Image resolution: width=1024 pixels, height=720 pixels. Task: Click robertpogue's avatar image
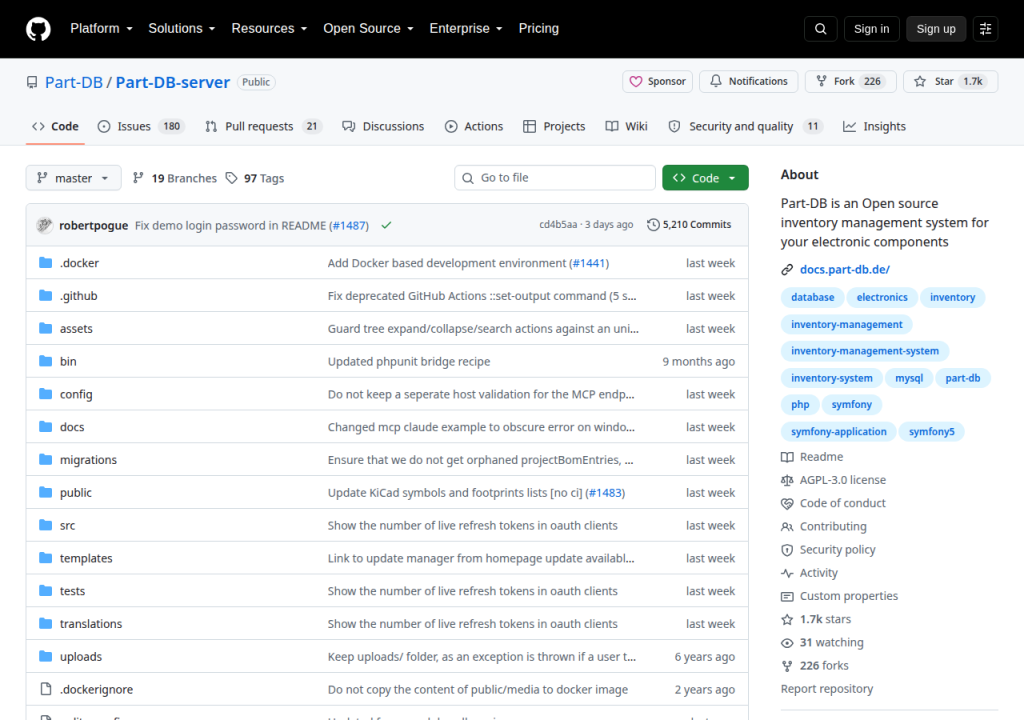click(x=44, y=225)
